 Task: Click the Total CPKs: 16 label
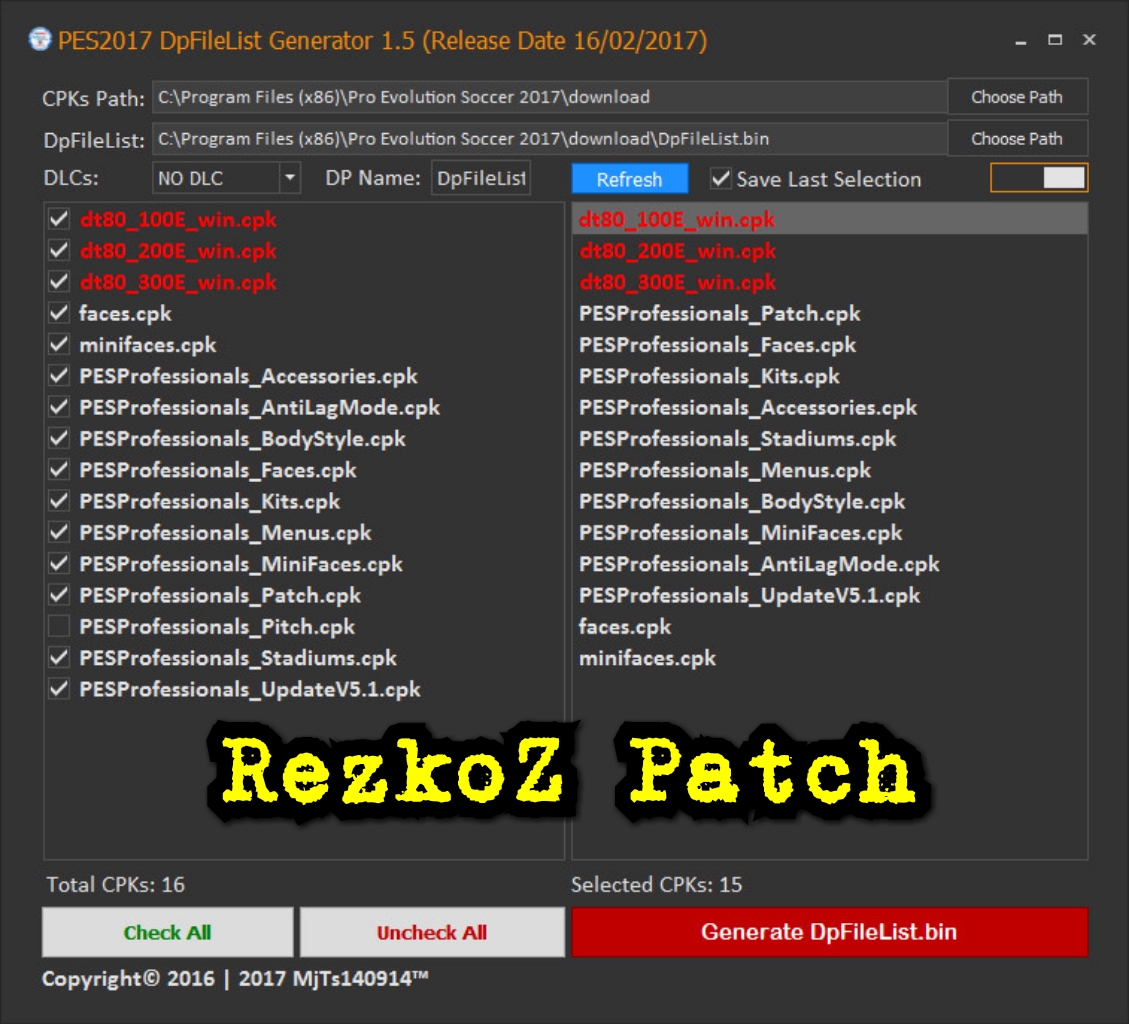(x=115, y=884)
